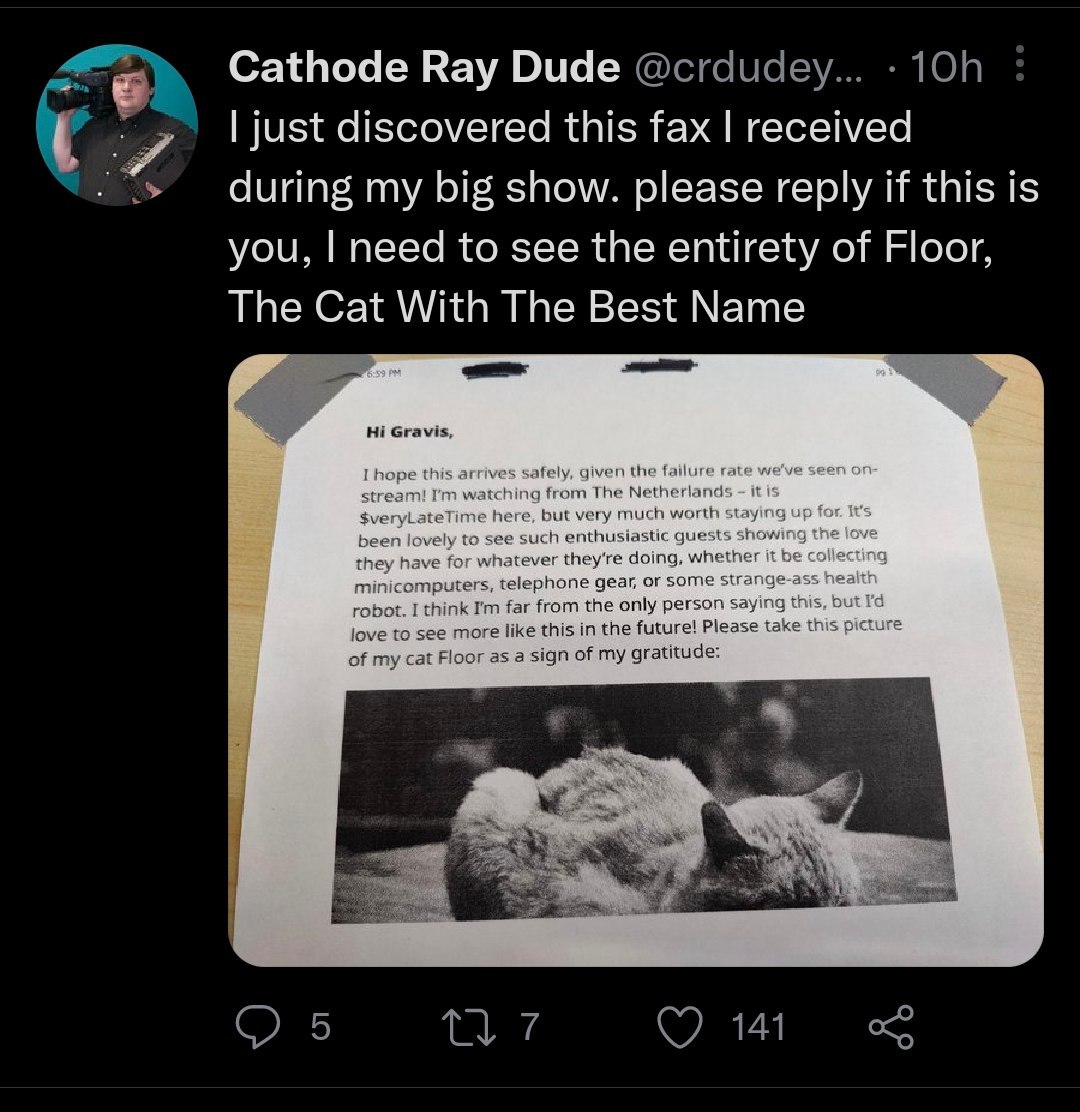Click the fax's paragraph mentioning The Netherlands
The width and height of the screenshot is (1080, 1112).
pyautogui.click(x=620, y=562)
